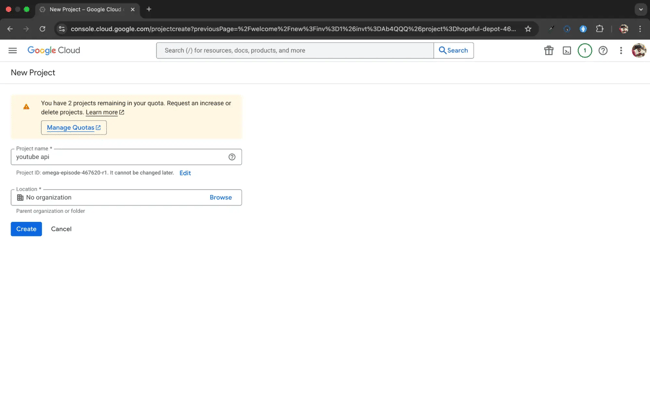Click the Cancel button
The height and width of the screenshot is (406, 650).
tap(61, 229)
